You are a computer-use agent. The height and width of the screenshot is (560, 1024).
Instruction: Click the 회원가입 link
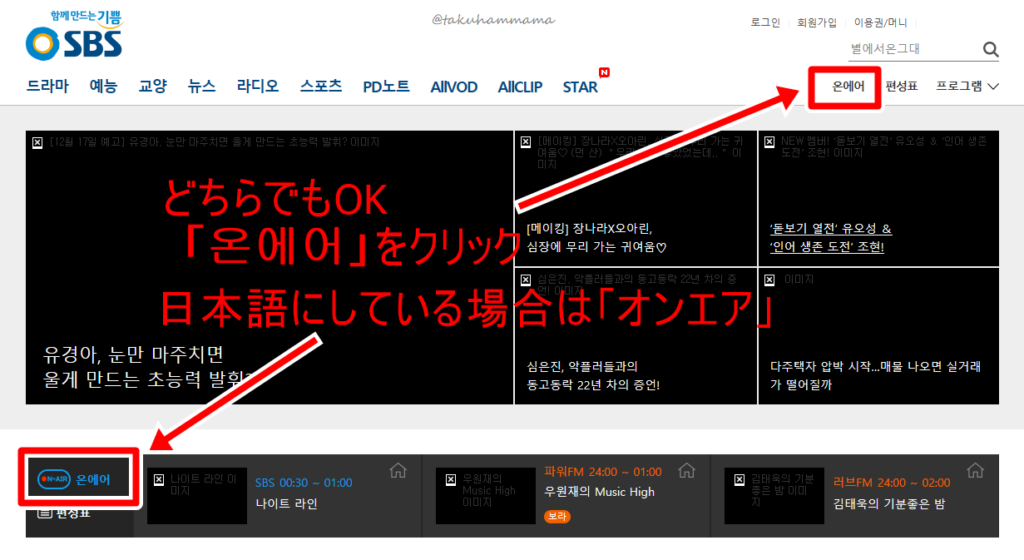click(816, 22)
